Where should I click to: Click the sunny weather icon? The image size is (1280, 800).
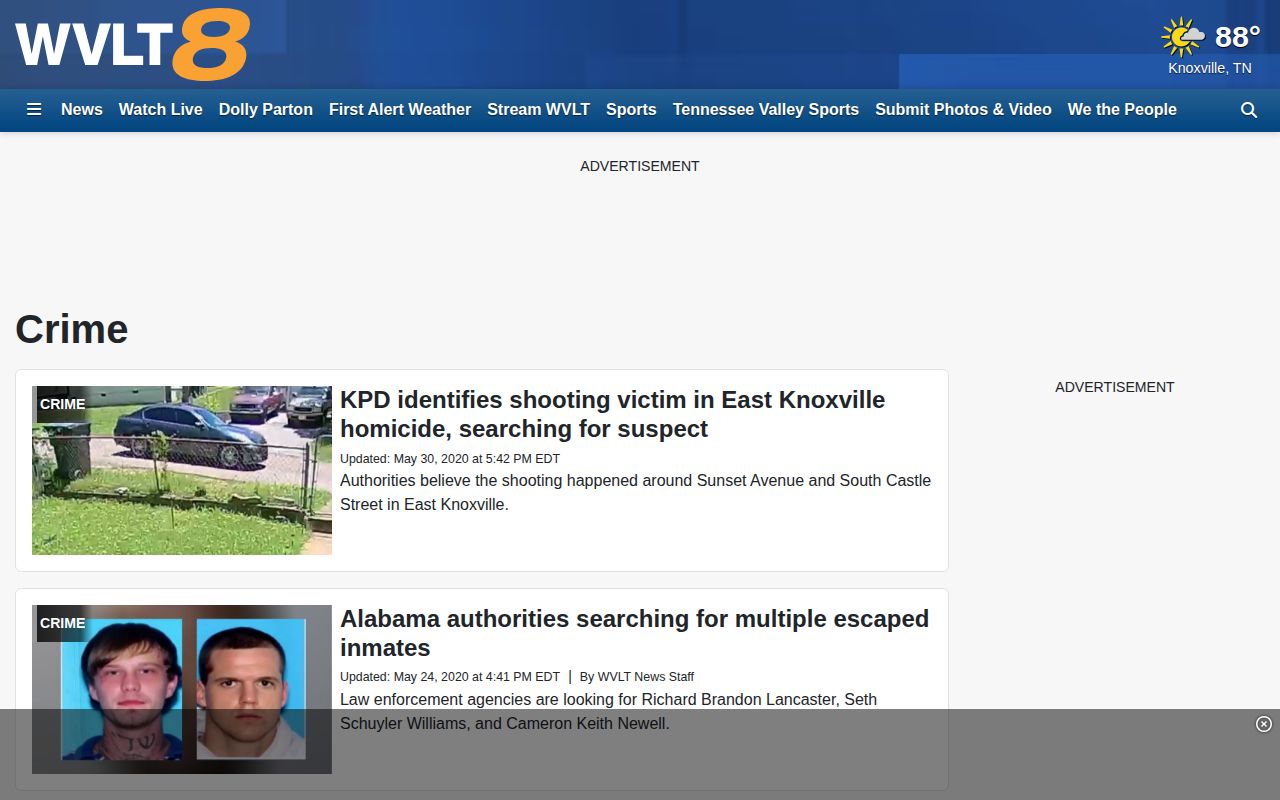(x=1183, y=37)
